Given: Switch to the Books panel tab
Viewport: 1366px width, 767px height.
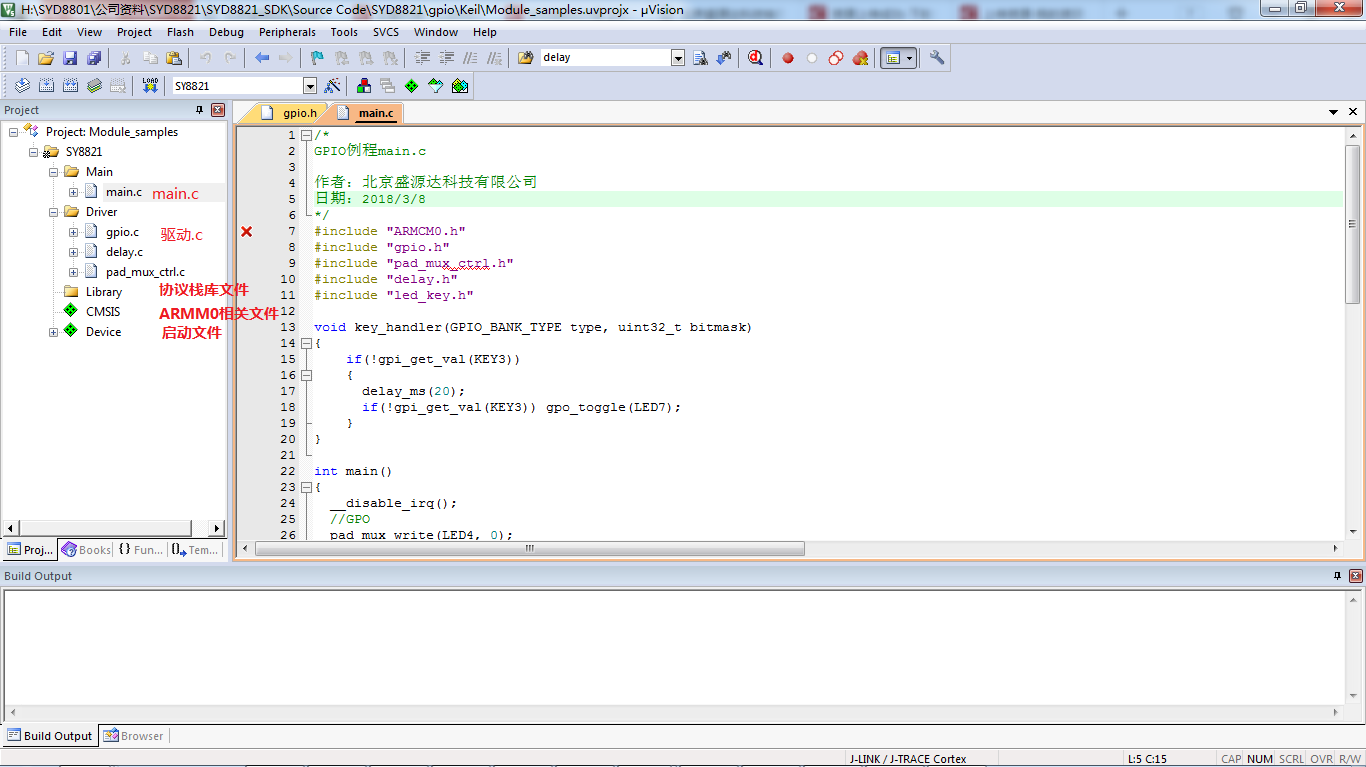Looking at the screenshot, I should [86, 549].
